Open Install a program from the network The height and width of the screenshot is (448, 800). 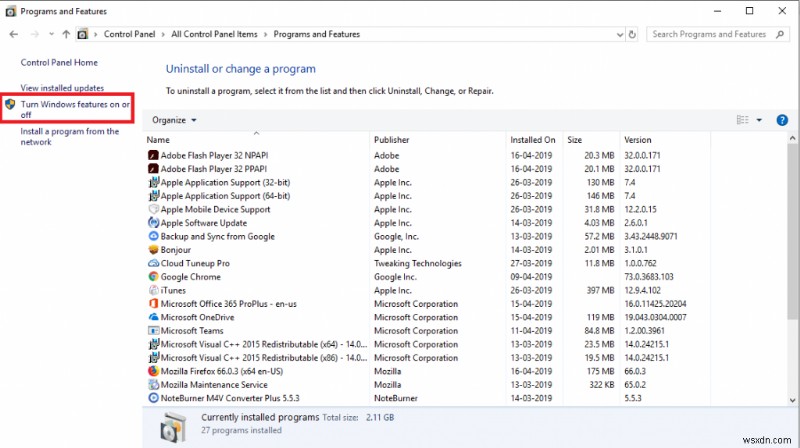(x=69, y=136)
